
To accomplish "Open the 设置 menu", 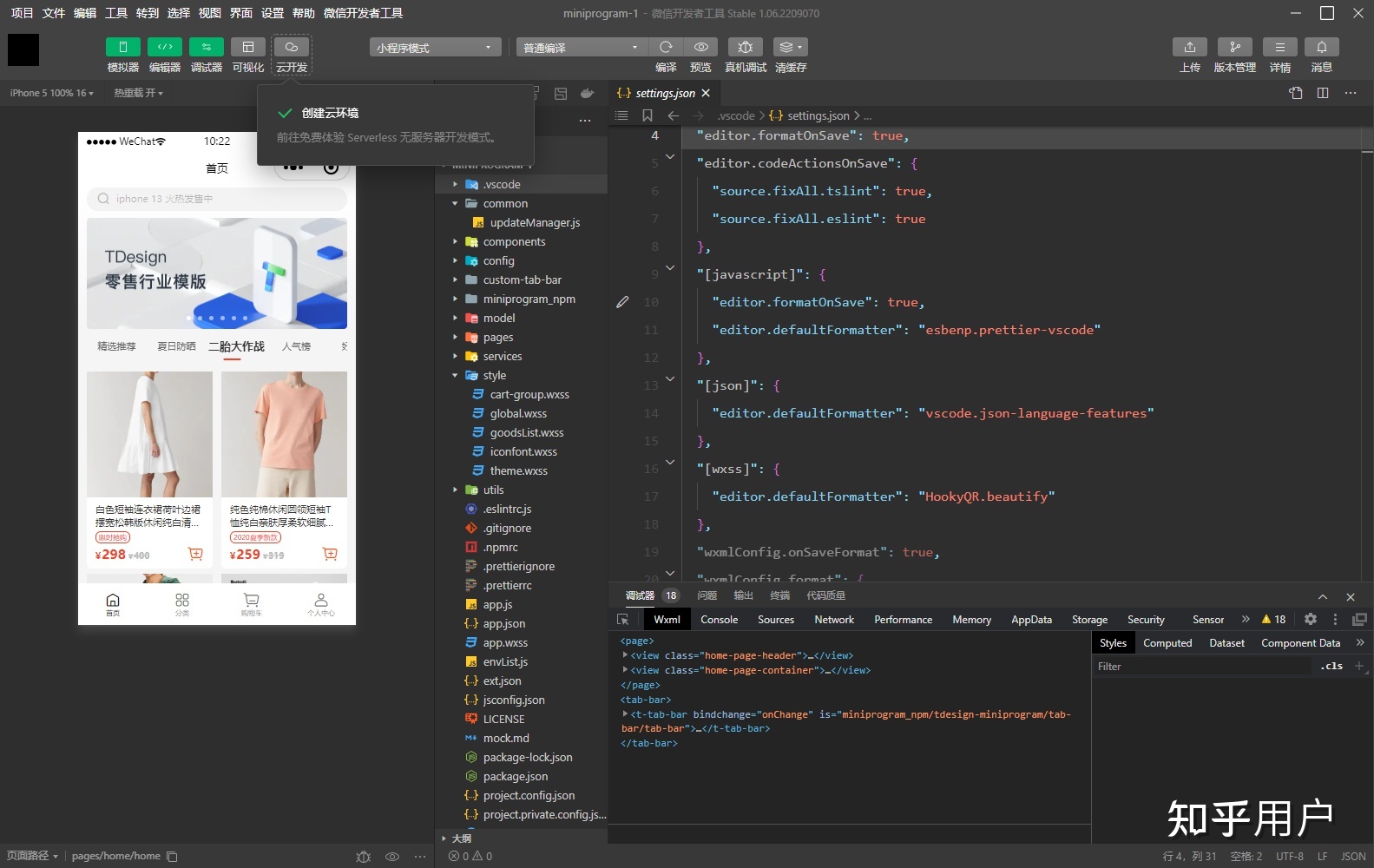I will pos(273,13).
